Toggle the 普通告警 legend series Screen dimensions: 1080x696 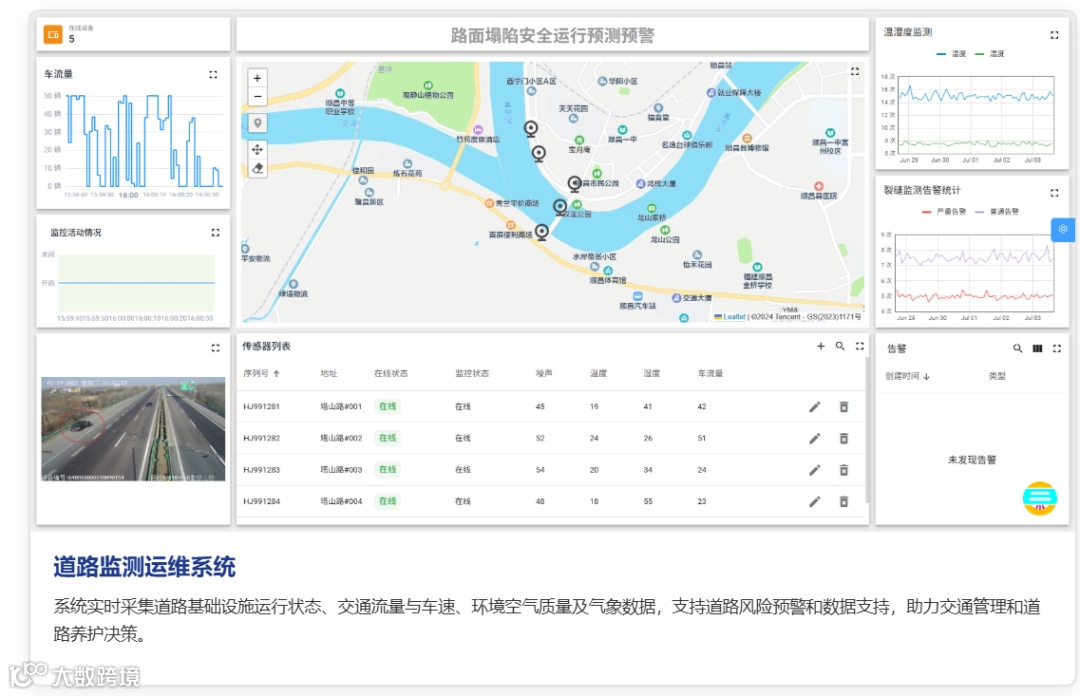tap(997, 212)
